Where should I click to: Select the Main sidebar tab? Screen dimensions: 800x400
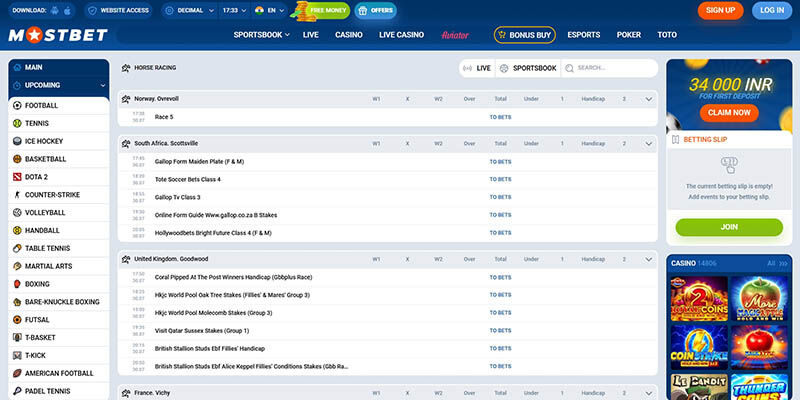pyautogui.click(x=59, y=67)
